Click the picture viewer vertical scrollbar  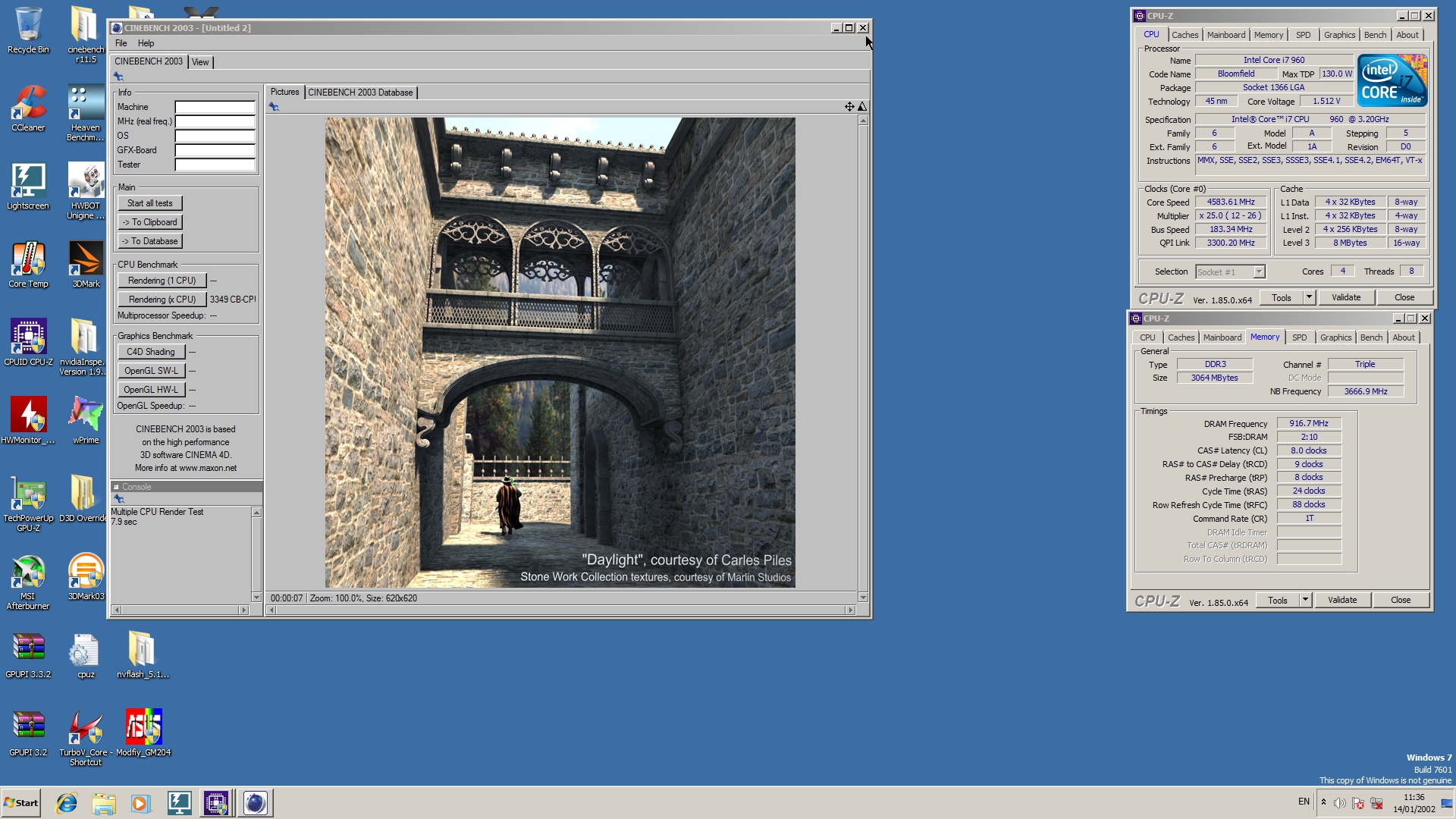[x=863, y=359]
